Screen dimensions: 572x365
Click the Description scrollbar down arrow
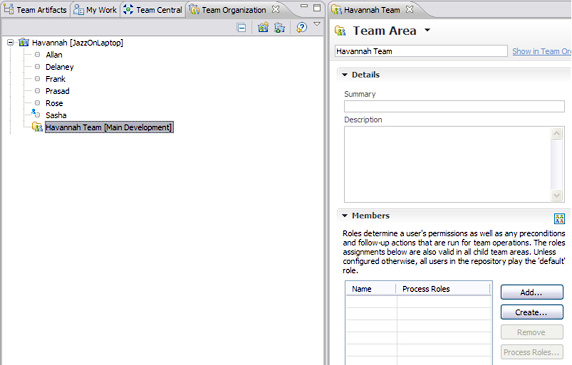(557, 195)
